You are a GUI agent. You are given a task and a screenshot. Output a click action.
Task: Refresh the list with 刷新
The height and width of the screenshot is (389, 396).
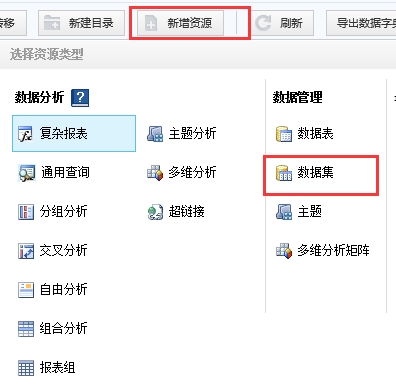(x=282, y=23)
